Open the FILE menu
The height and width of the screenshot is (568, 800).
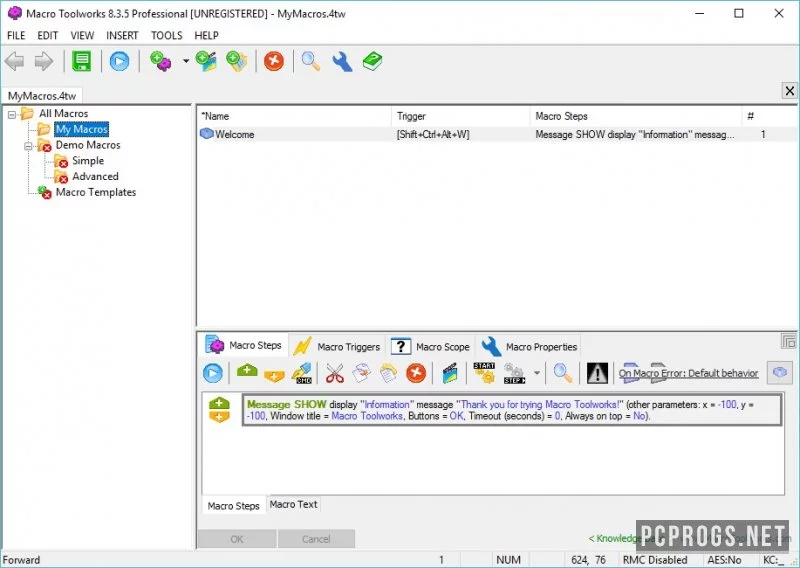pos(16,35)
